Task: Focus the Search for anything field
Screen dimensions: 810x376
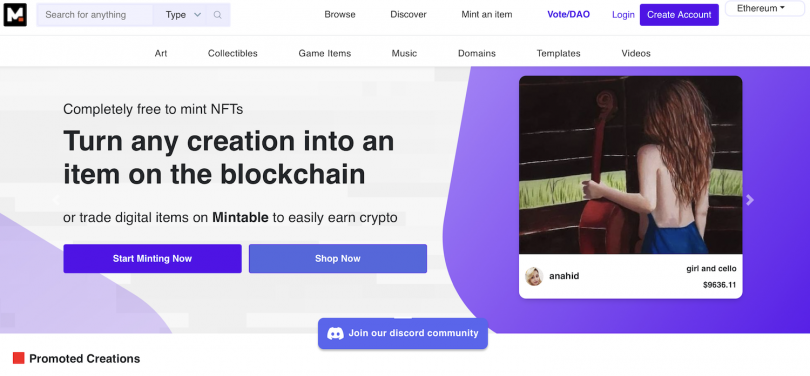Action: (x=95, y=15)
